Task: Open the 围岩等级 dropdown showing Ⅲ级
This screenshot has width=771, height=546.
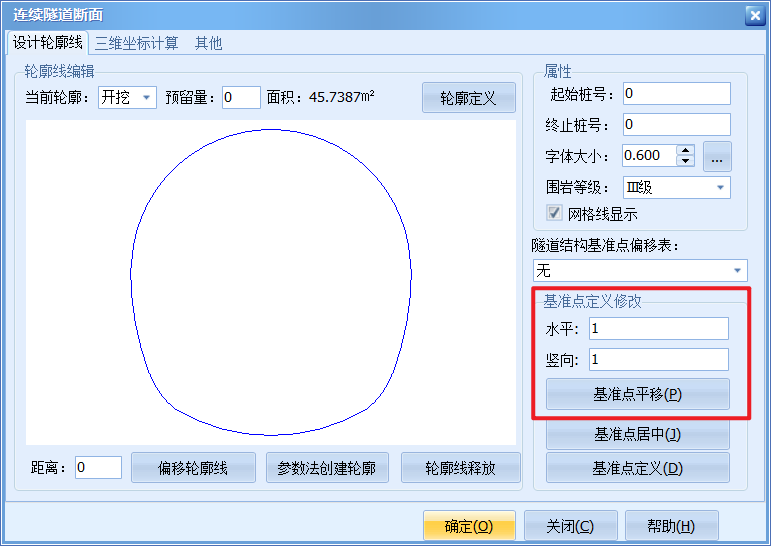Action: [x=677, y=187]
